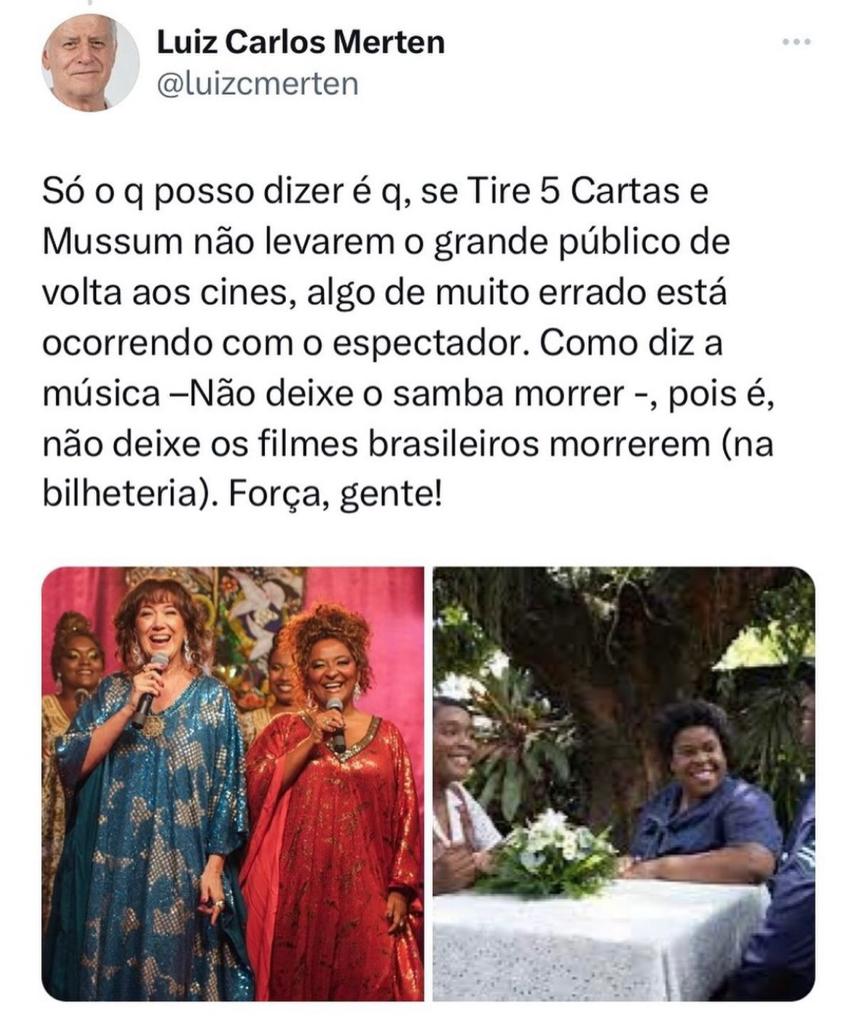
Task: Click the word "bilheteria" in tweet
Action: point(119,495)
